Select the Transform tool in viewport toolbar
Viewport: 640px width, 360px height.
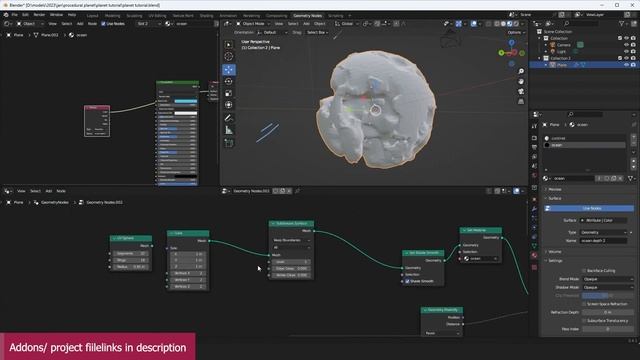[229, 105]
